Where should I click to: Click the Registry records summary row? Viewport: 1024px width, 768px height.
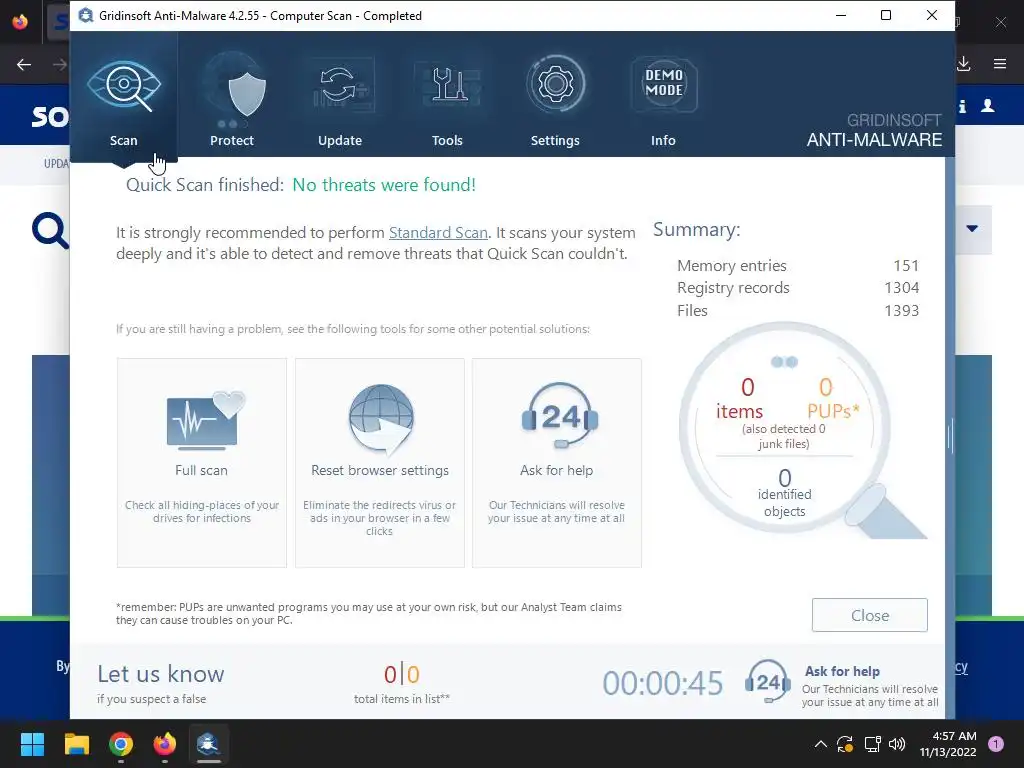797,288
